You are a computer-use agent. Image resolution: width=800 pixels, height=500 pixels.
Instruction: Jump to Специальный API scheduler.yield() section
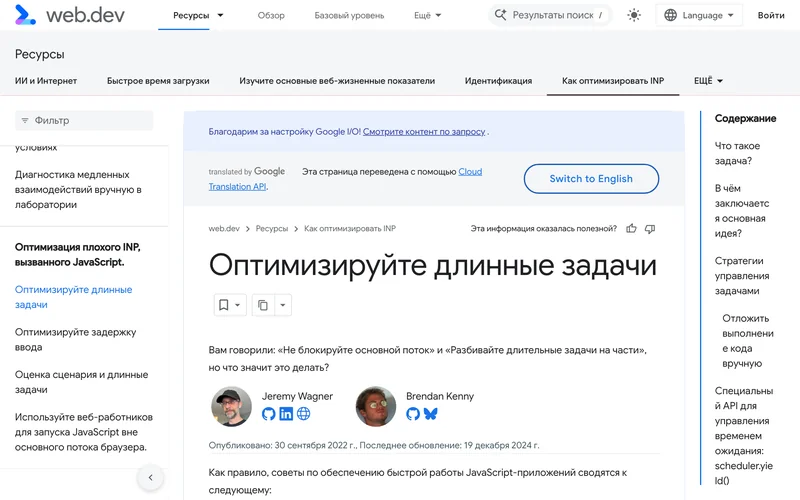(x=743, y=435)
